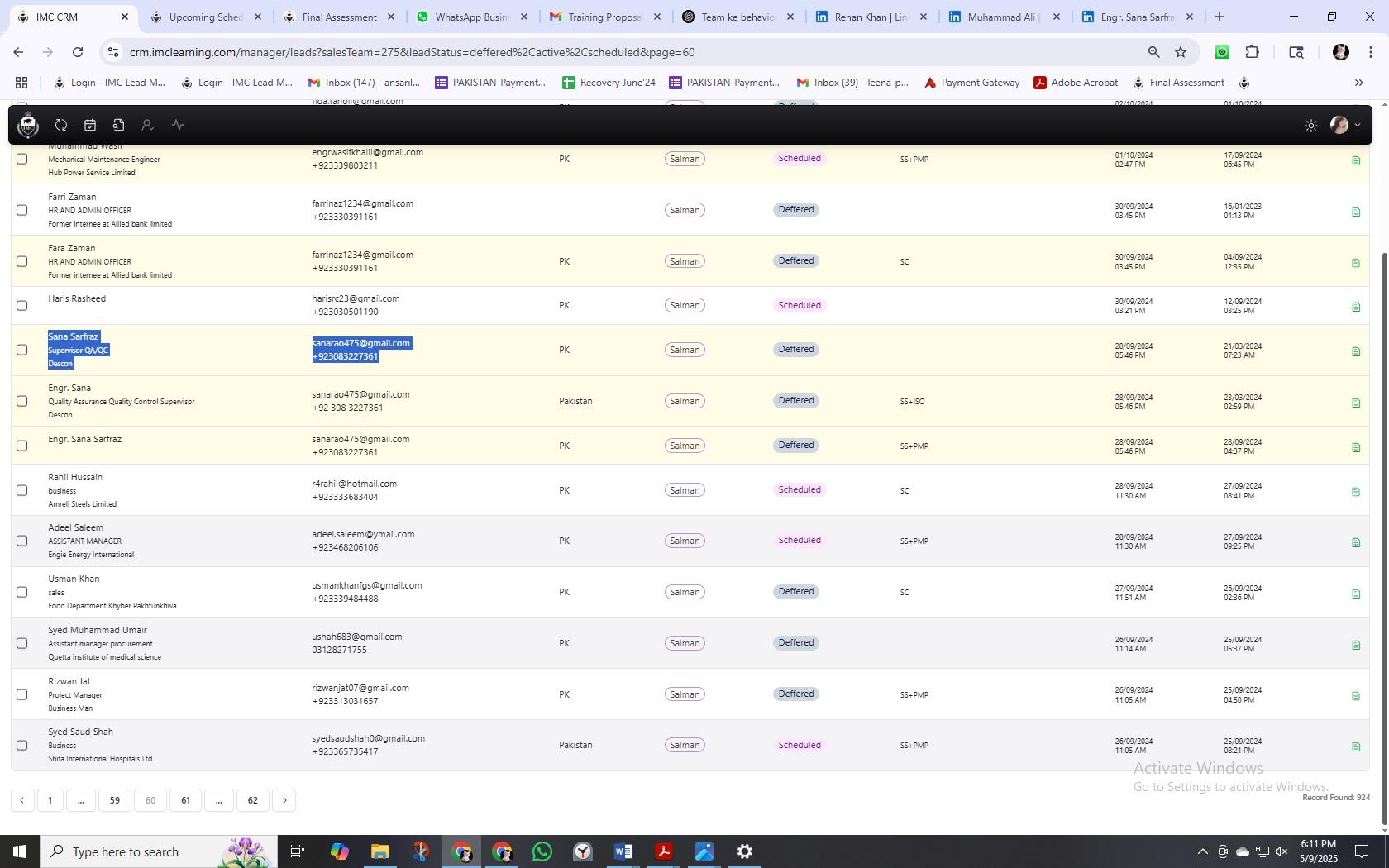Open Adobe Acrobat from the taskbar
The height and width of the screenshot is (868, 1389).
point(664,851)
